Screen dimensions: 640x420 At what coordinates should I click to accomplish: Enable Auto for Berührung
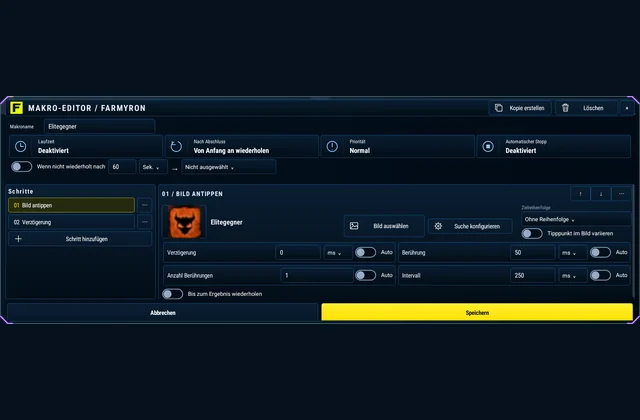600,252
